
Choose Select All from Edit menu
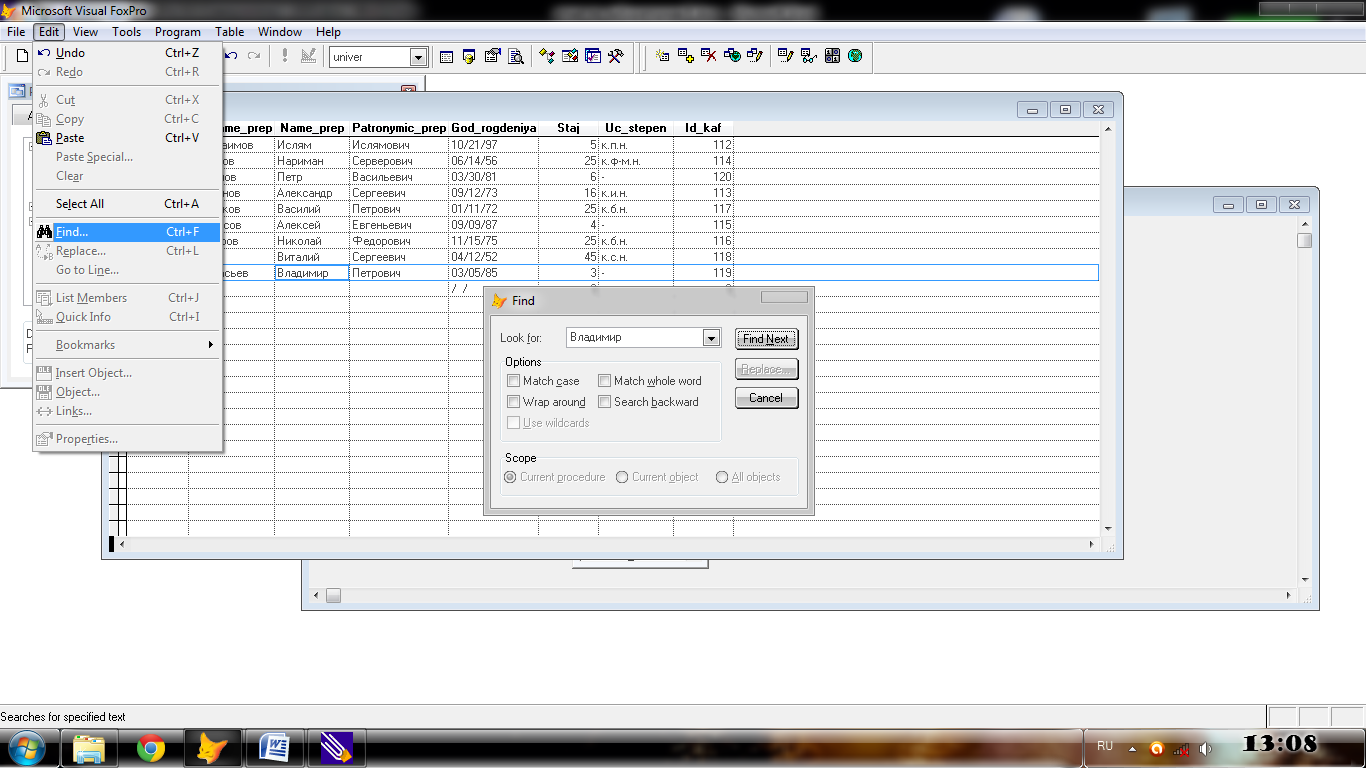[127, 204]
